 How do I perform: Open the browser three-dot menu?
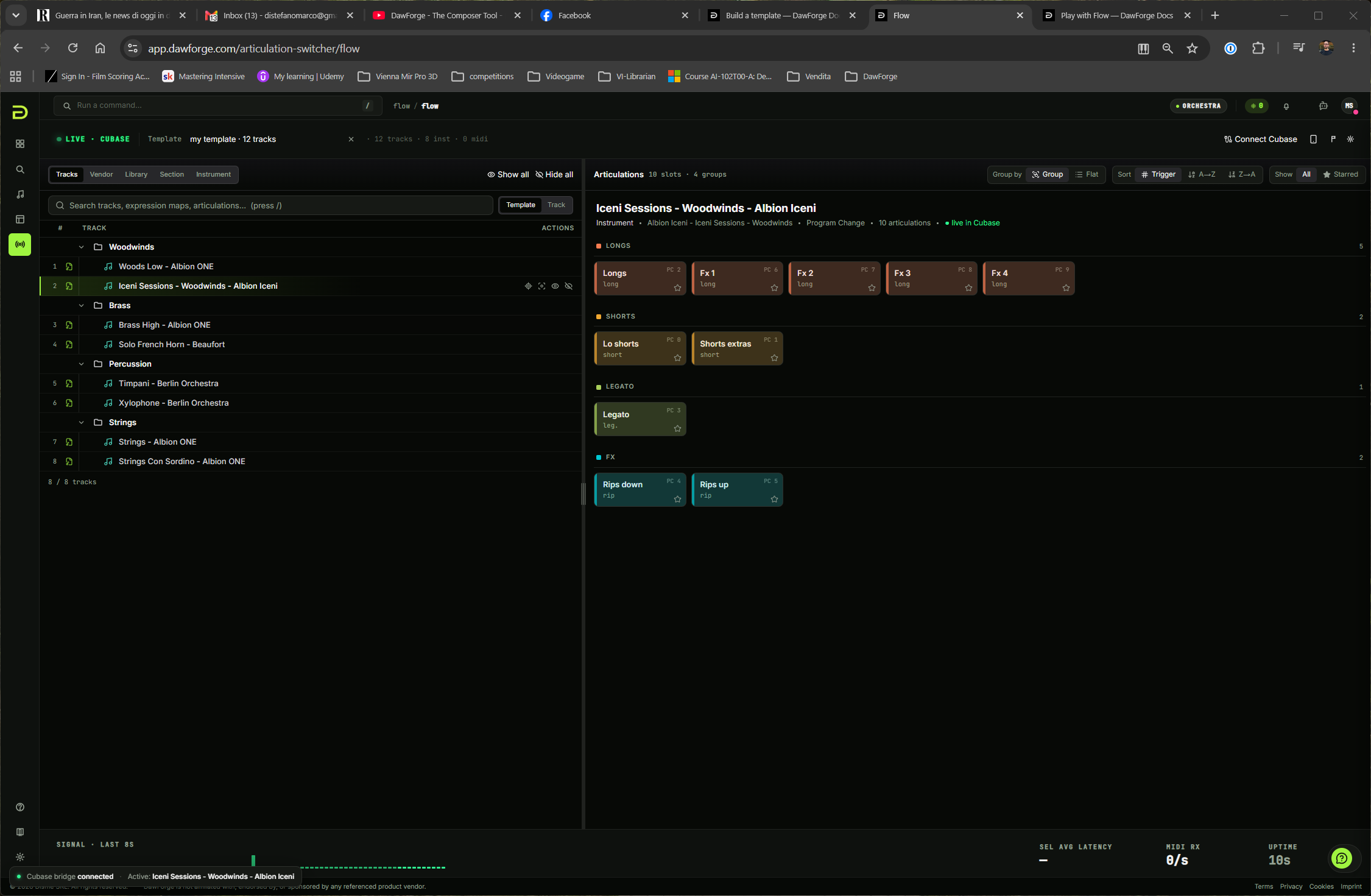1353,49
